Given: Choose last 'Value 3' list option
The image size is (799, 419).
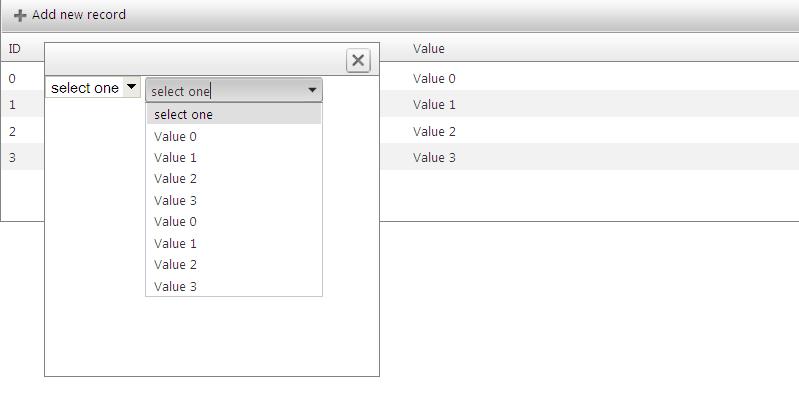Looking at the screenshot, I should tap(175, 286).
